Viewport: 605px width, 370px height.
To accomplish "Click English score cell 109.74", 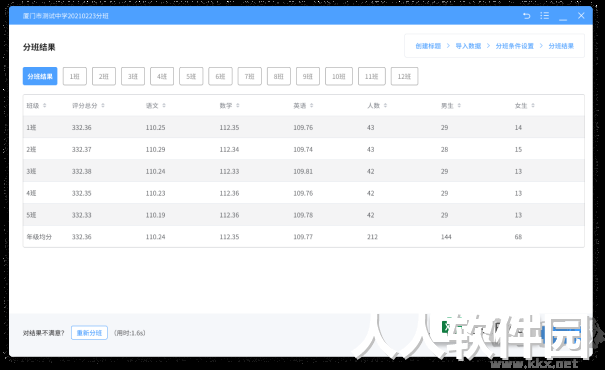I will coord(303,149).
